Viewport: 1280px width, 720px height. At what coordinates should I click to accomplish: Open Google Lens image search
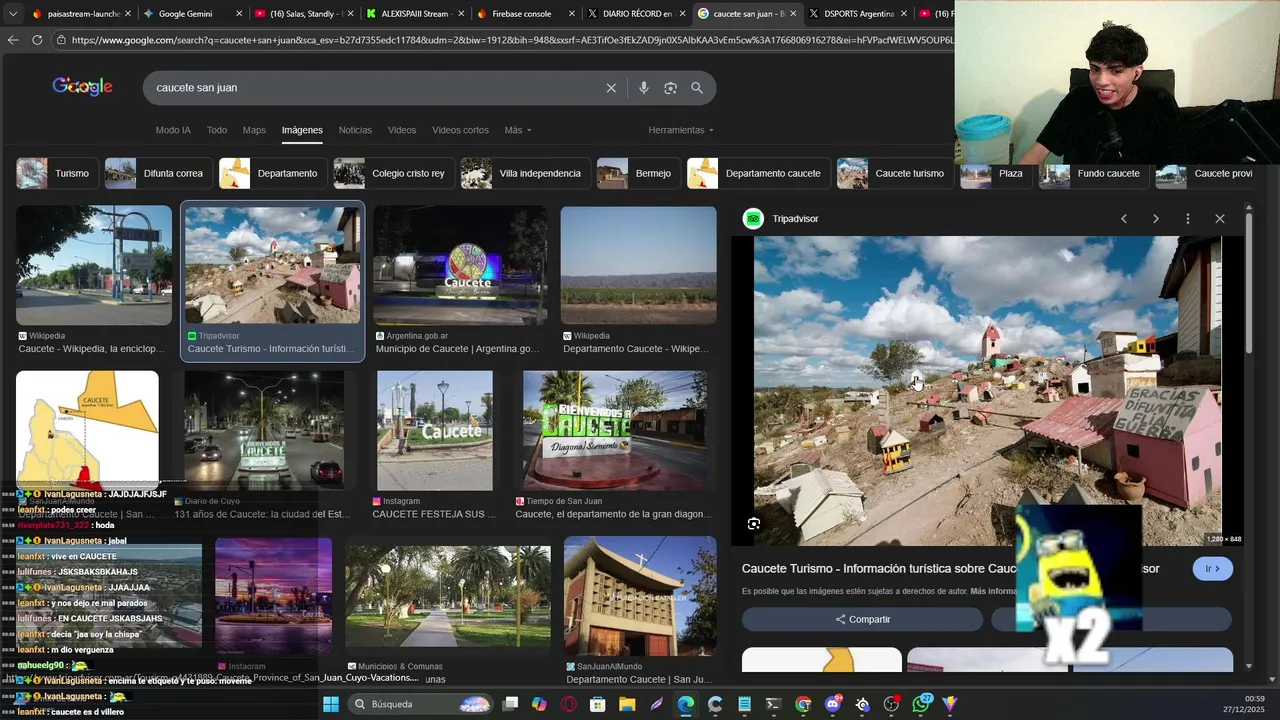pos(670,88)
